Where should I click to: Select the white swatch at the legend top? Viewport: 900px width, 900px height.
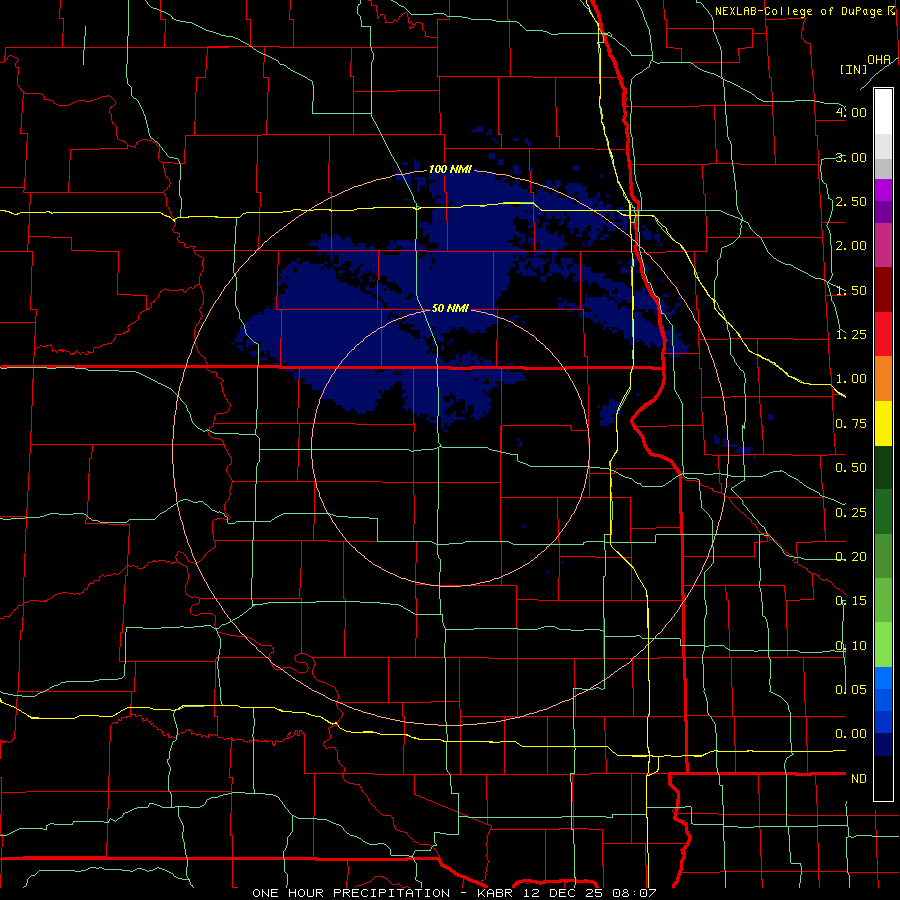coord(883,112)
